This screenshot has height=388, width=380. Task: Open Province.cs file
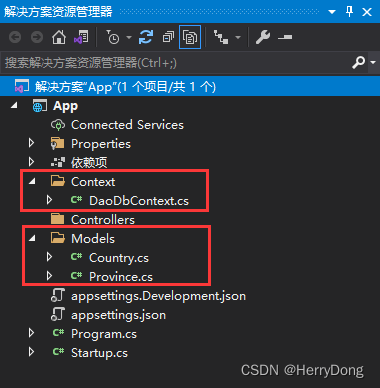coord(121,277)
